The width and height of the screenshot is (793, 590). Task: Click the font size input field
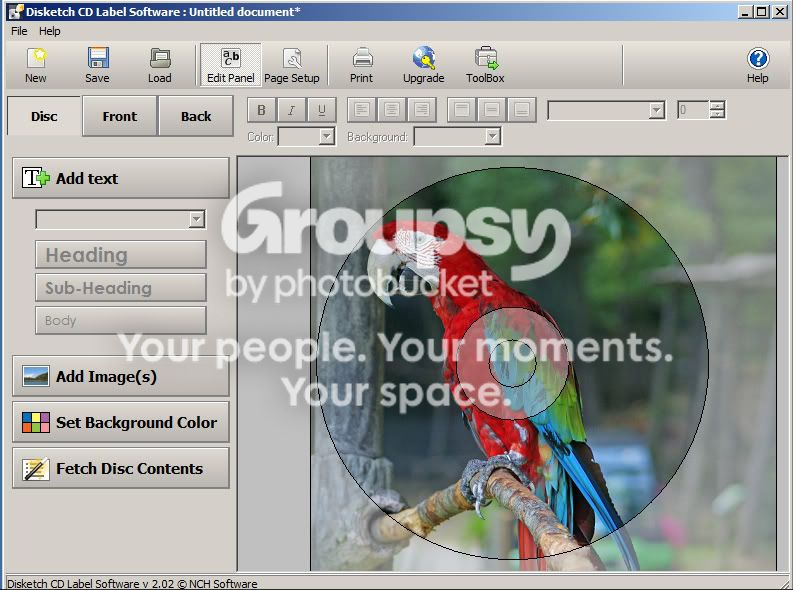point(693,110)
